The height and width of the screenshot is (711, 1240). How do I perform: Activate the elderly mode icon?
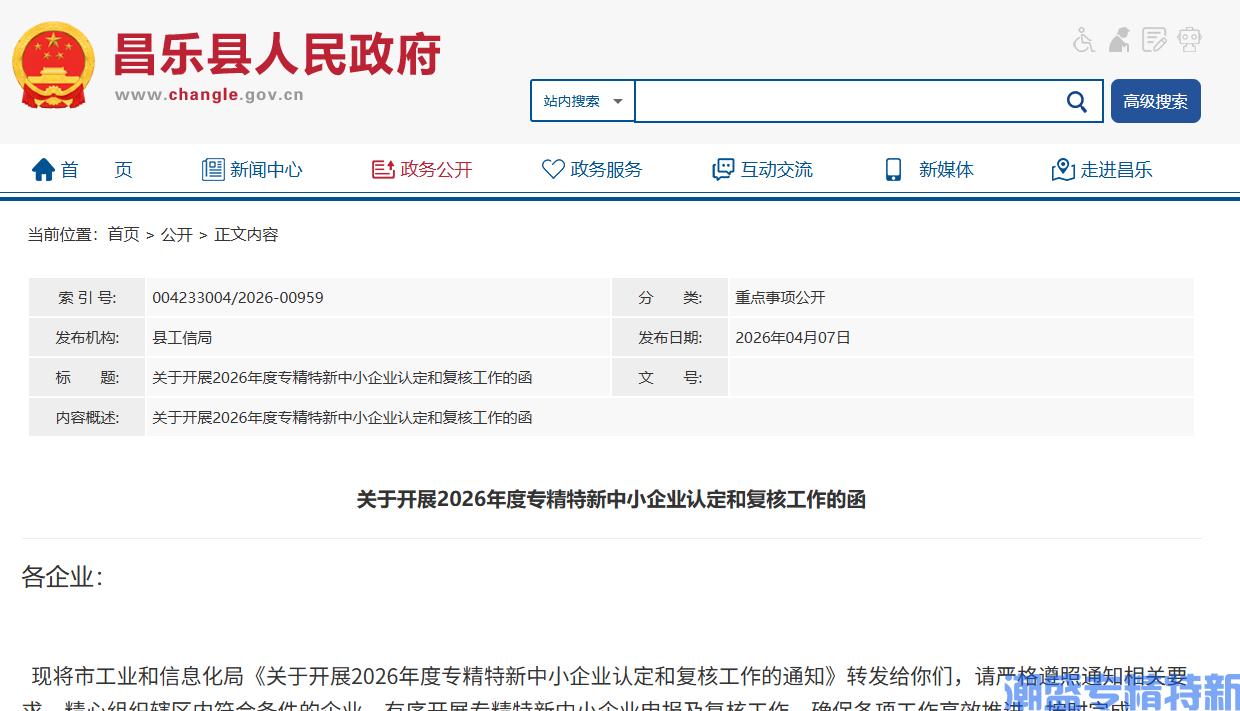tap(1119, 39)
